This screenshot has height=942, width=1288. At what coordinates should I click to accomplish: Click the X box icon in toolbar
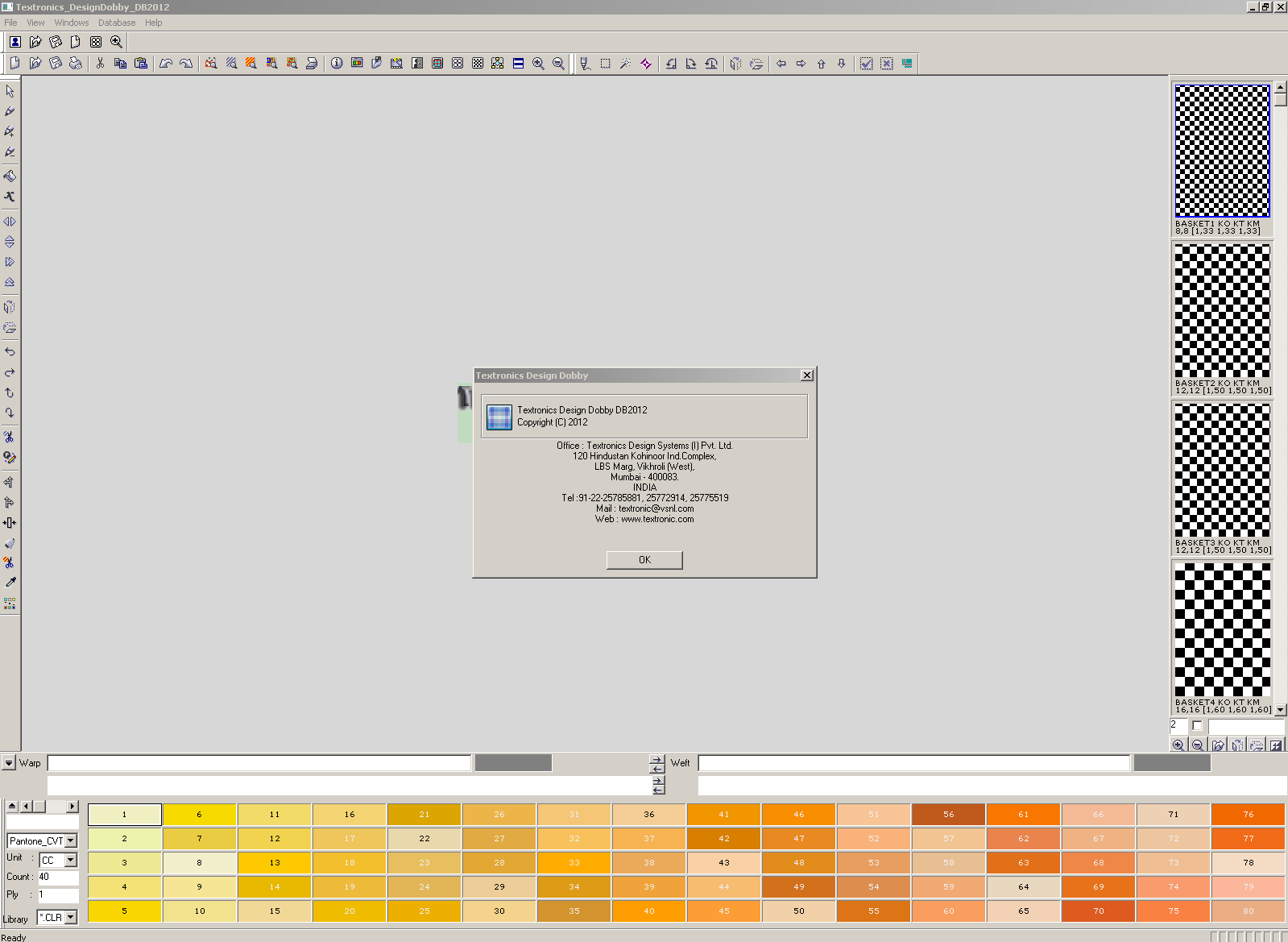(x=887, y=64)
